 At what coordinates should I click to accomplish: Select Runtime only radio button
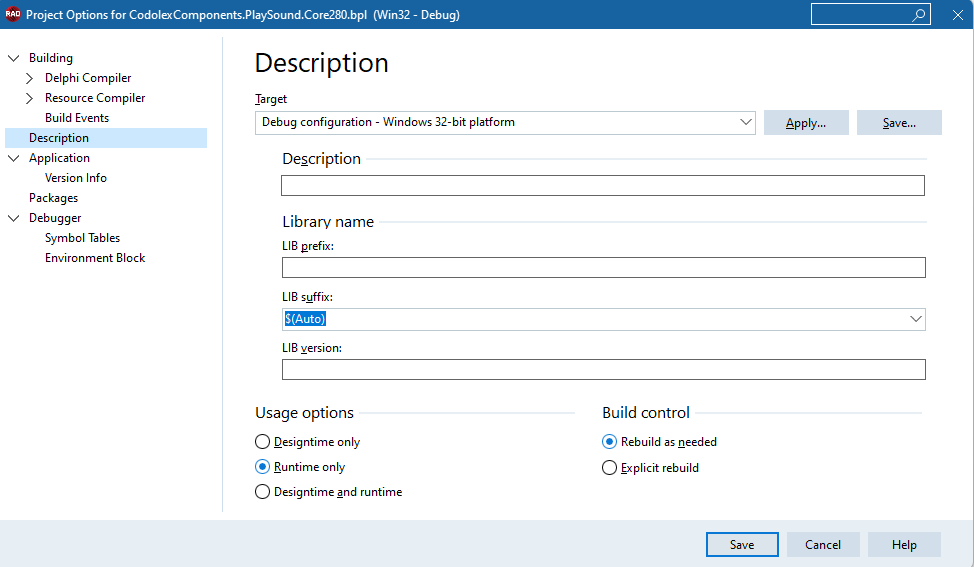(263, 466)
